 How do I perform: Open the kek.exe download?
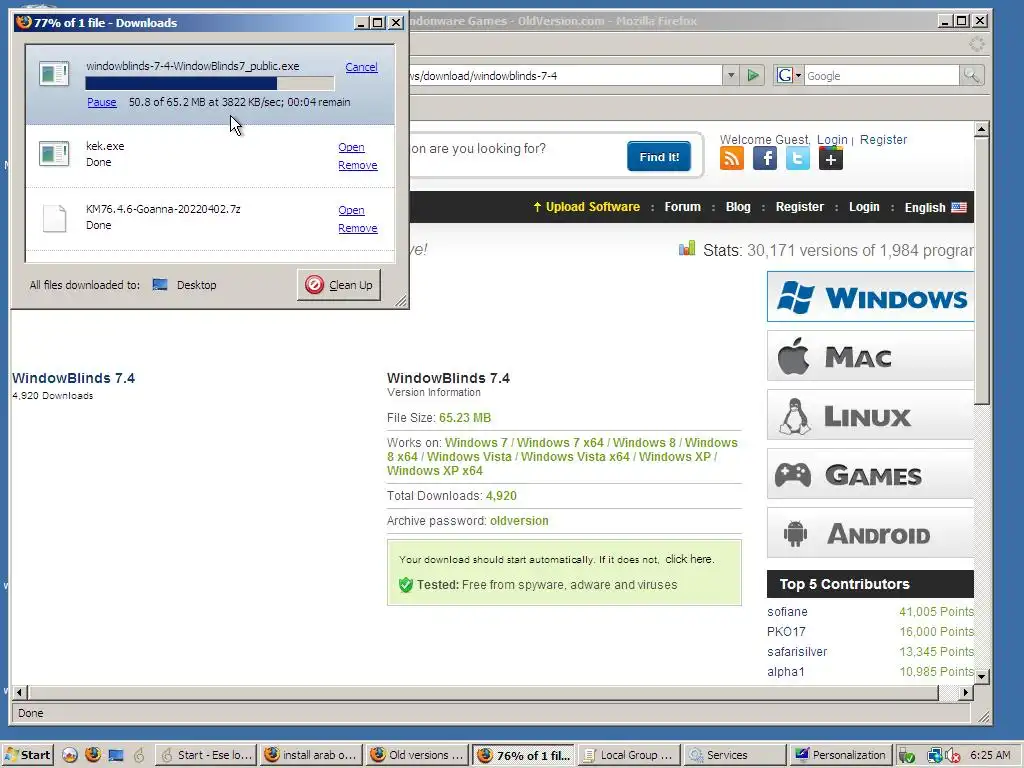(x=351, y=147)
